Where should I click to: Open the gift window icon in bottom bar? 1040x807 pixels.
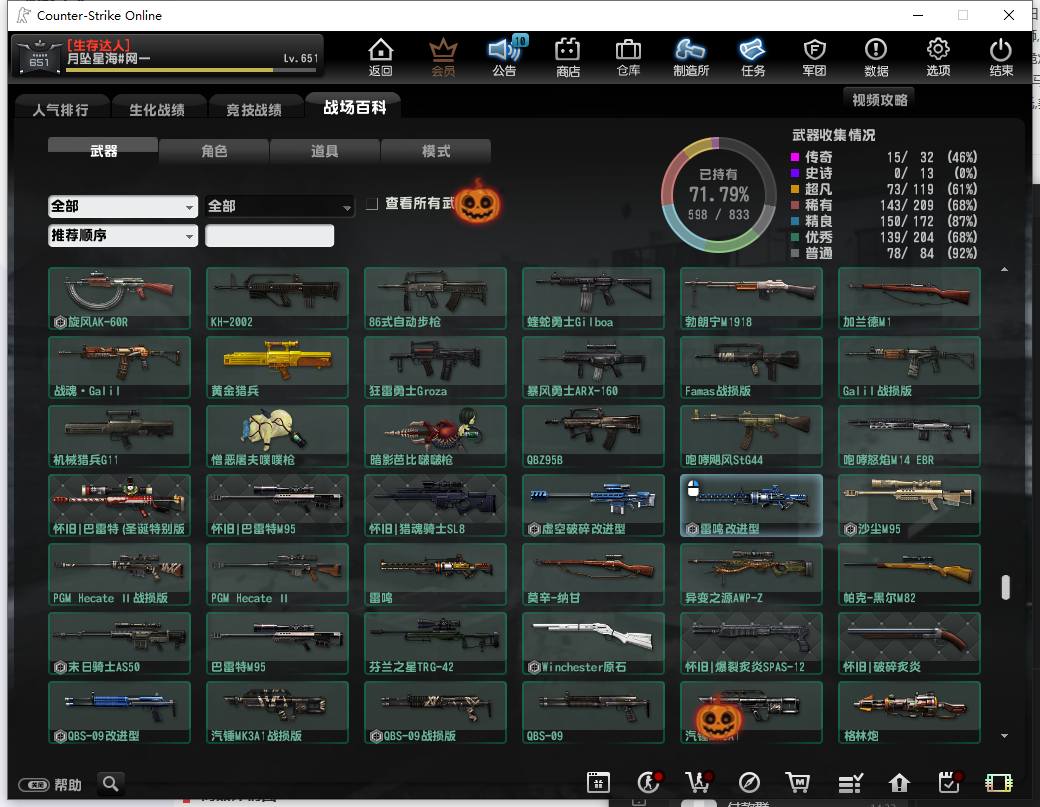coord(598,782)
